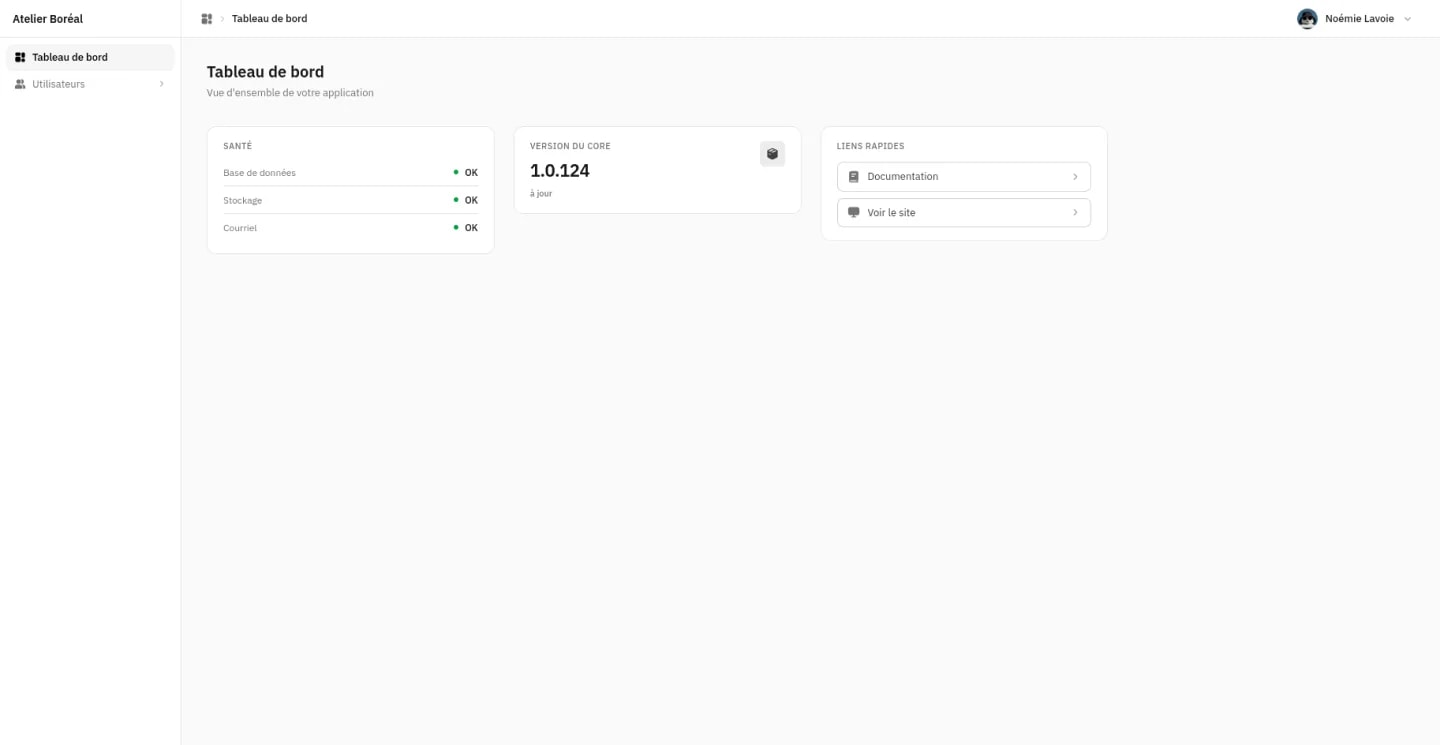This screenshot has width=1440, height=745.
Task: Click the Courriel health row label
Action: coord(240,228)
